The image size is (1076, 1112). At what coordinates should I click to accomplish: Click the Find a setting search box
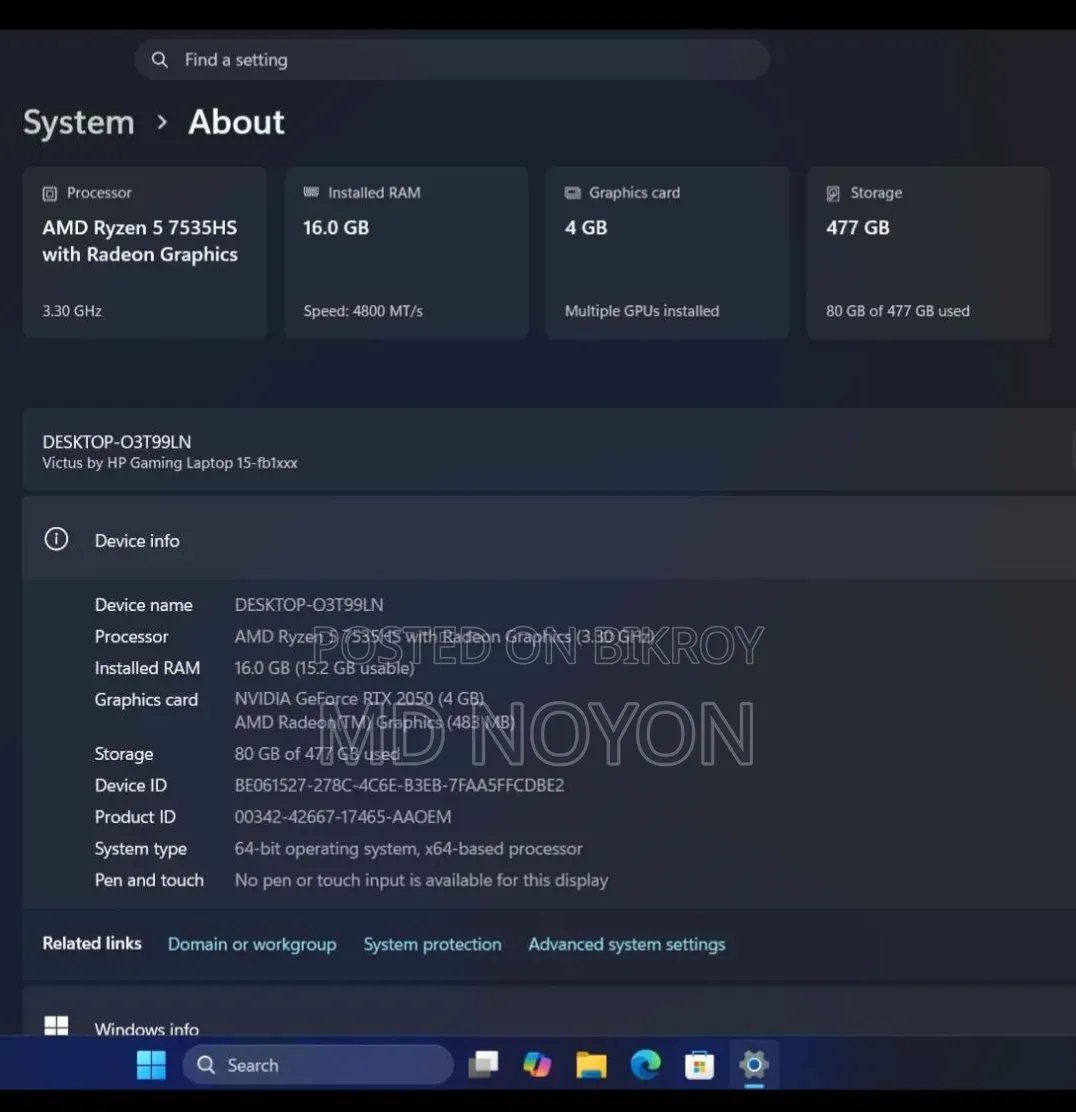click(452, 60)
